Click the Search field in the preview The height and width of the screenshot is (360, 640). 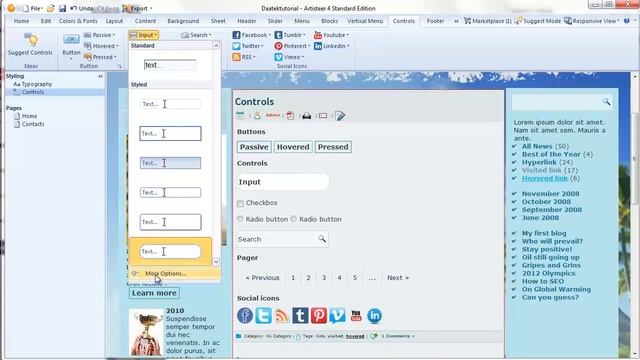[x=282, y=239]
